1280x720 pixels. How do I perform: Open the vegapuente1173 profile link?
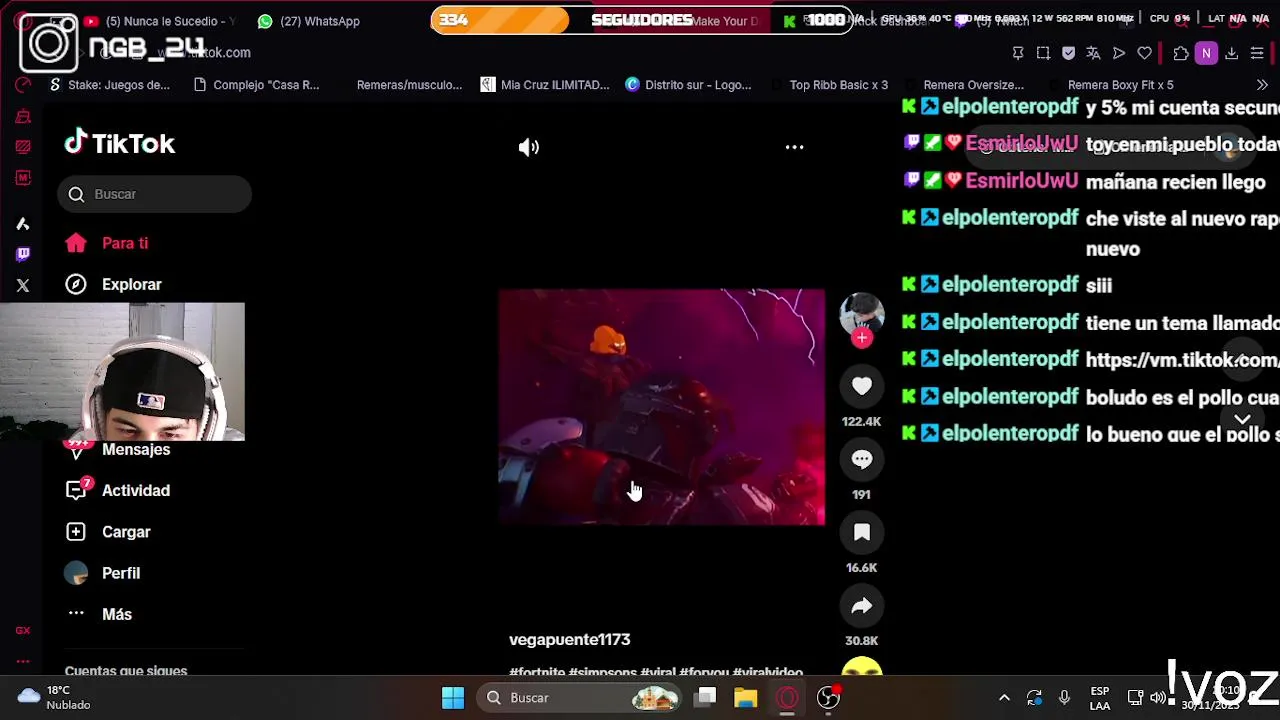point(569,639)
